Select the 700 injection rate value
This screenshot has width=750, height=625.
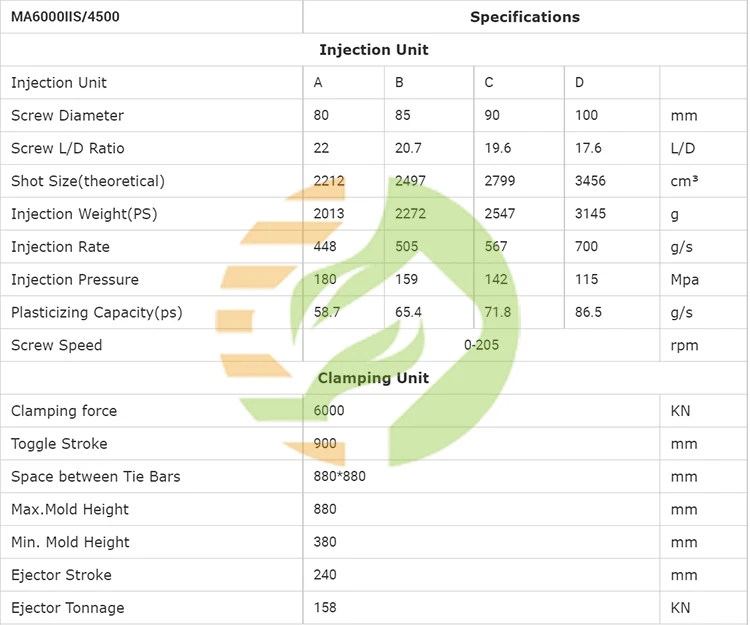tap(586, 247)
